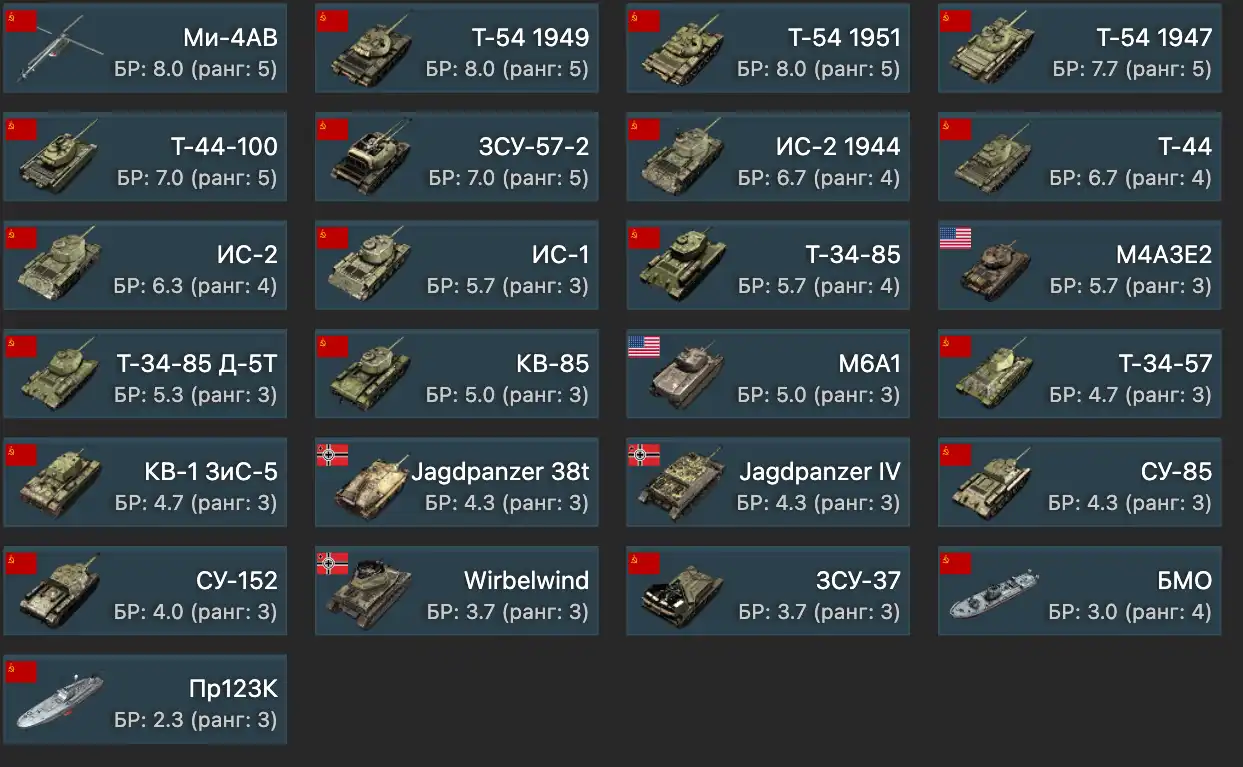Click the Т-34-85 Д-5Т title
The height and width of the screenshot is (767, 1243).
(x=197, y=363)
